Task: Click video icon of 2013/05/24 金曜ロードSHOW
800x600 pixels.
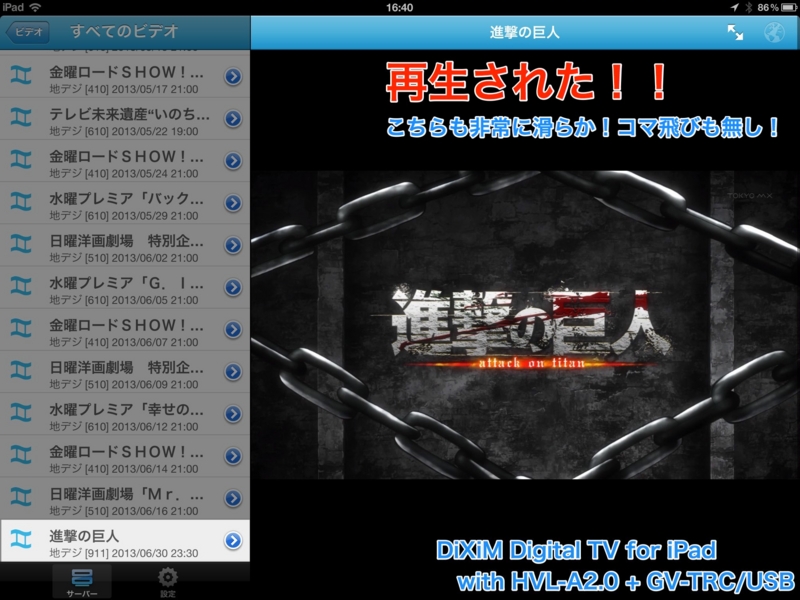Action: [x=21, y=160]
